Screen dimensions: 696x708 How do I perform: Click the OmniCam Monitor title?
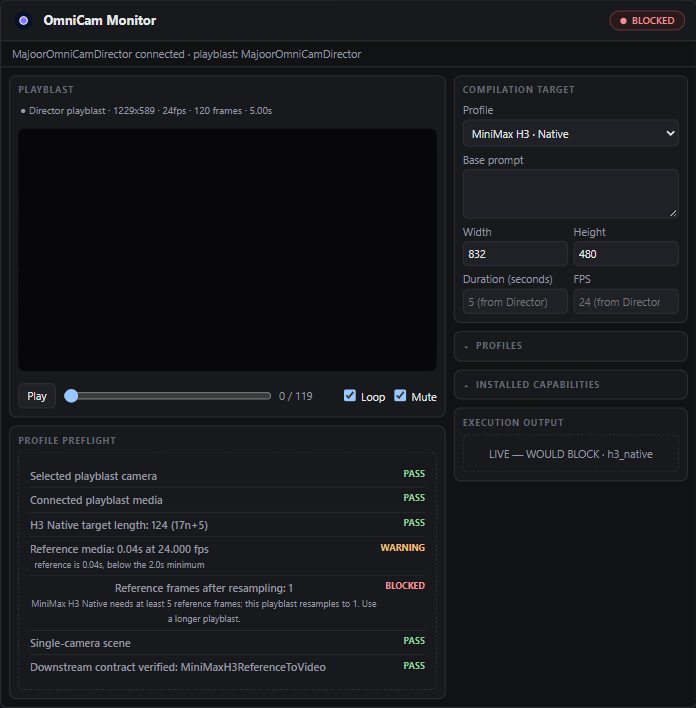[x=99, y=20]
